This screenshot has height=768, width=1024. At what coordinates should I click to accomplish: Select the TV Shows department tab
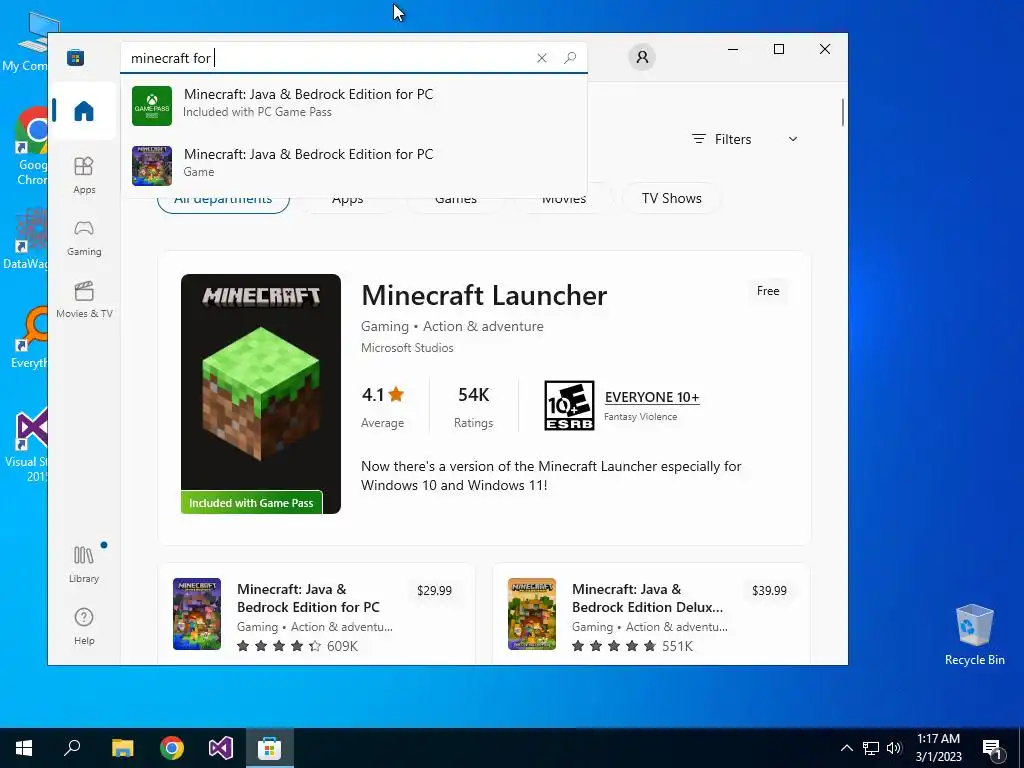point(671,198)
